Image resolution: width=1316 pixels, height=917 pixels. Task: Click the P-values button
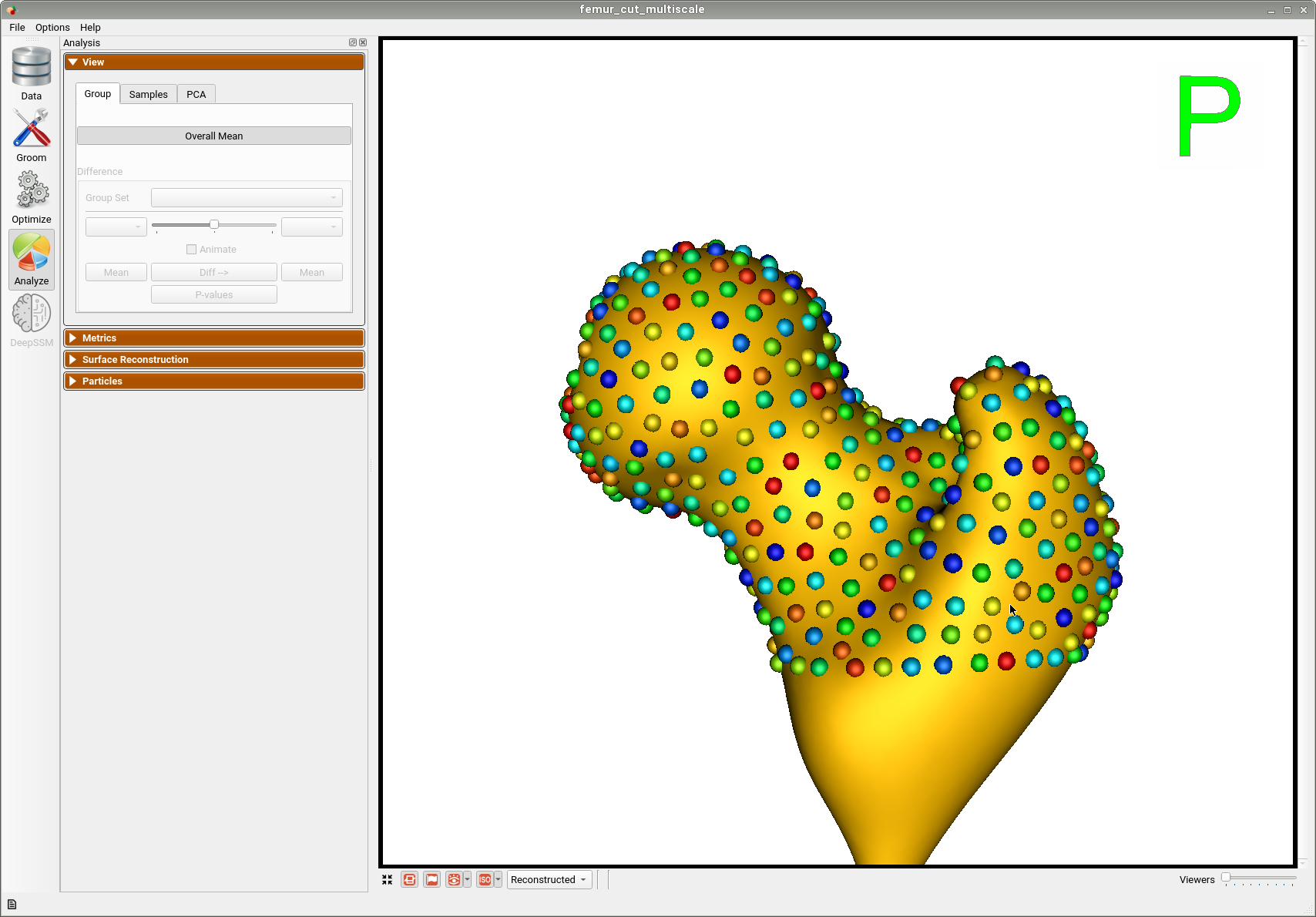[x=214, y=294]
